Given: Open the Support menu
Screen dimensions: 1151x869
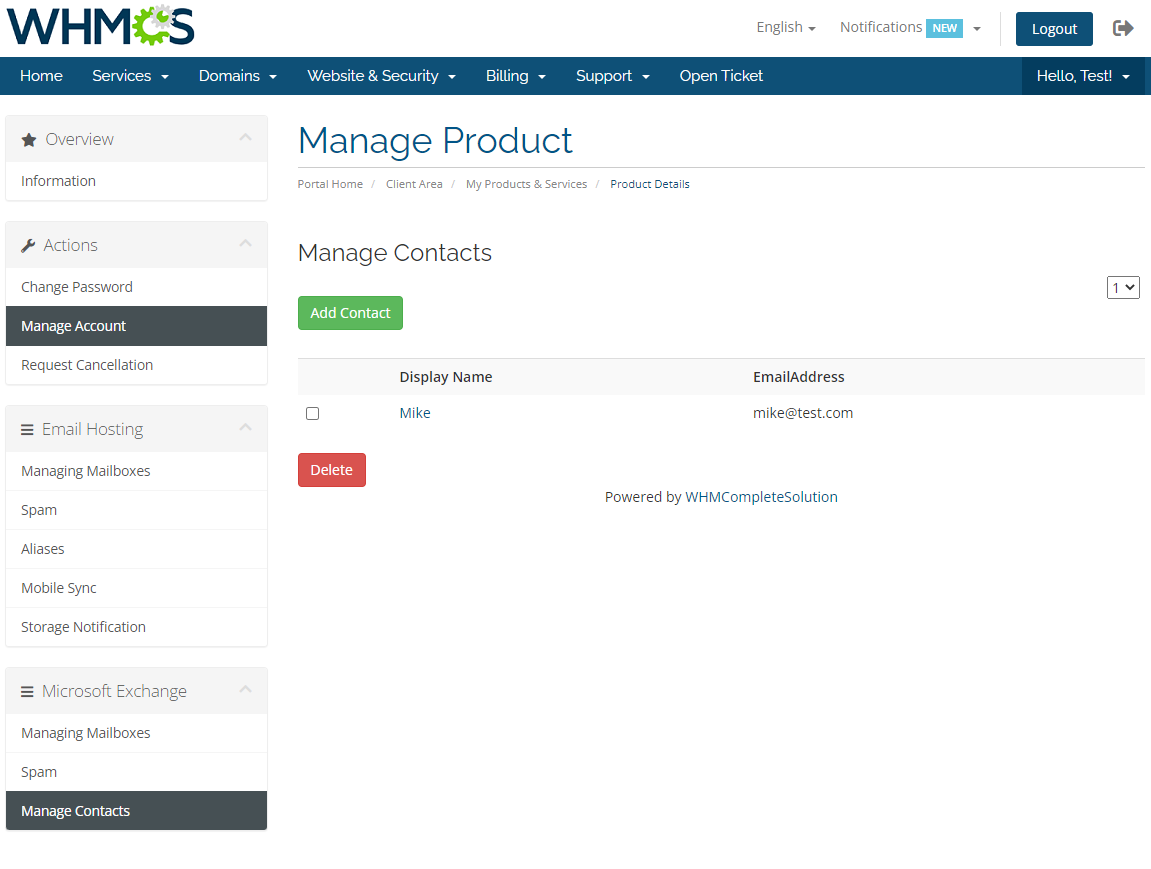Looking at the screenshot, I should [x=613, y=76].
